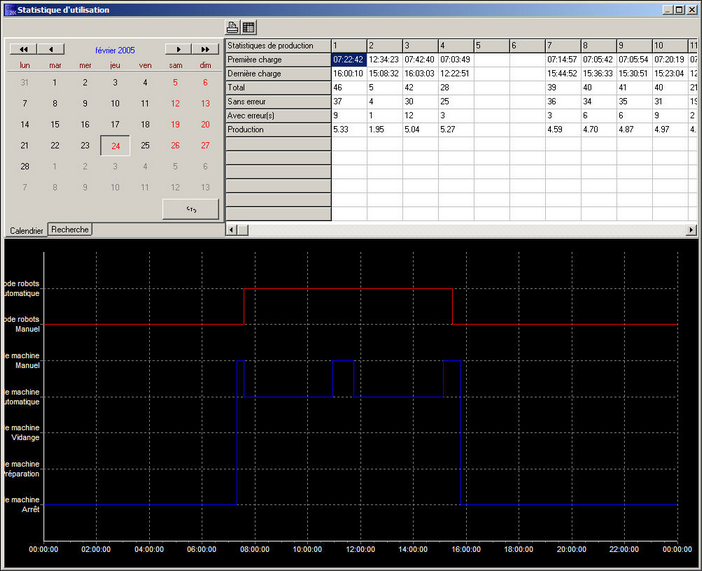Click the table scrollbar left arrow
The width and height of the screenshot is (702, 571).
coord(231,230)
